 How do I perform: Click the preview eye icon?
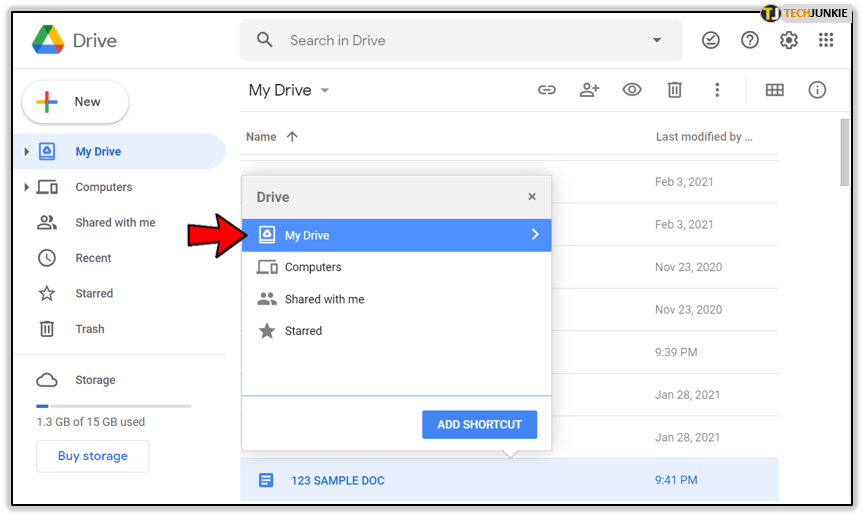632,90
